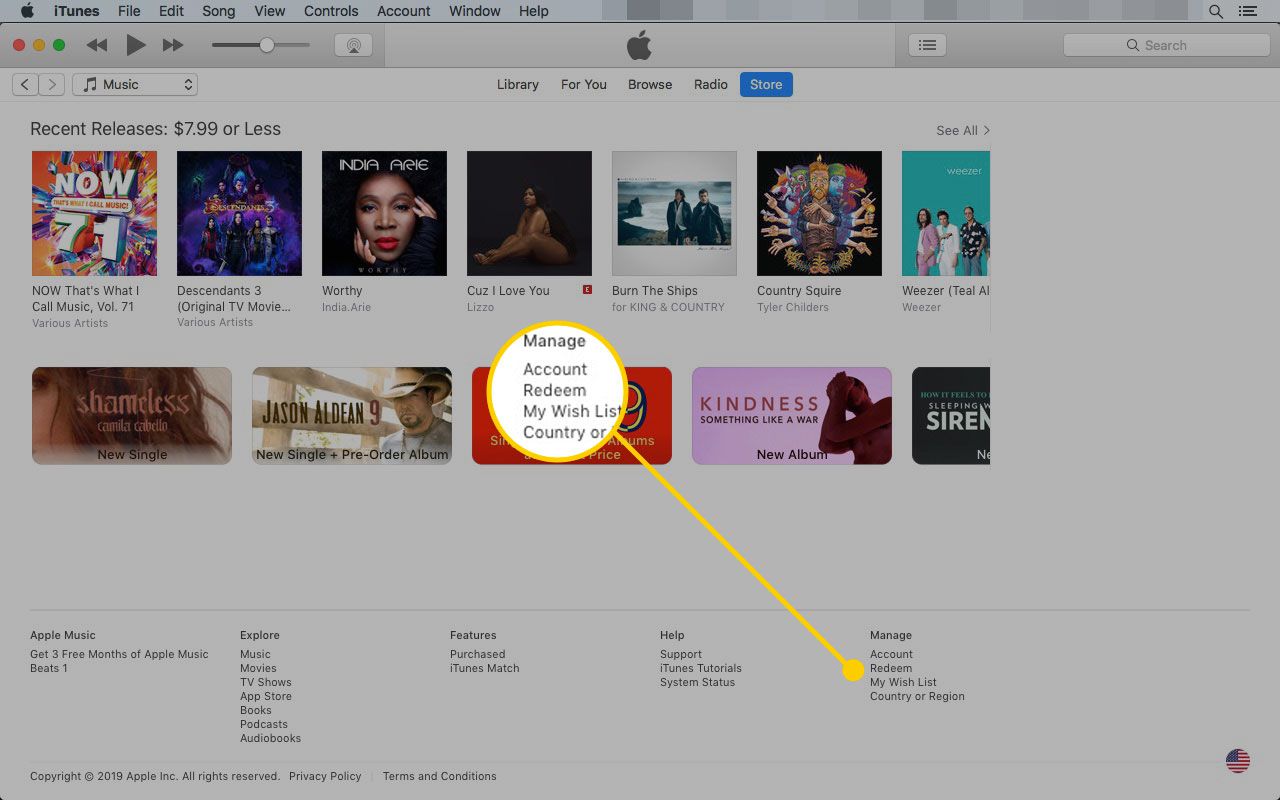Open India.Arie Worthy album cover
Image resolution: width=1280 pixels, height=800 pixels.
384,213
